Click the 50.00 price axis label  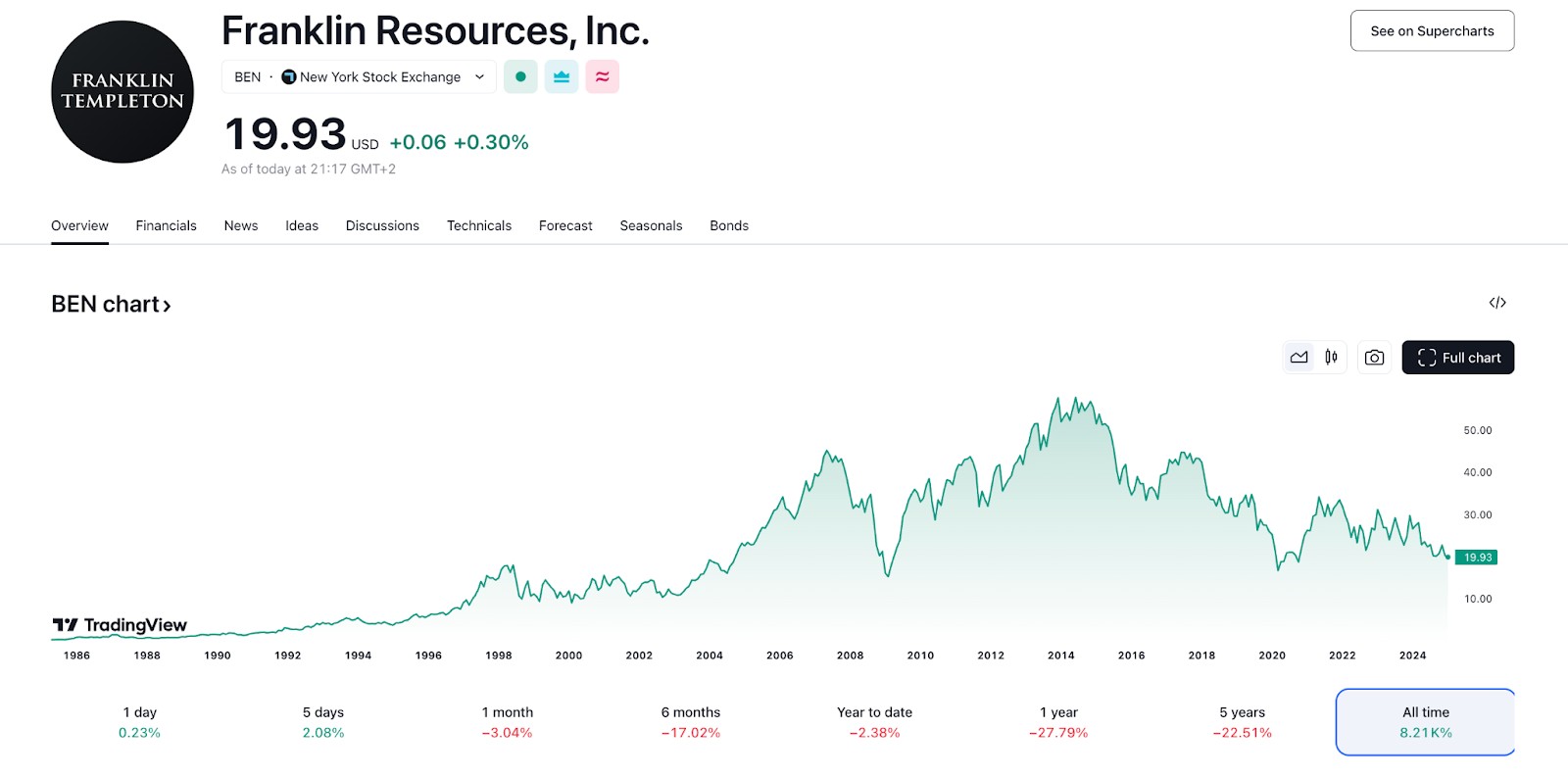click(x=1478, y=430)
